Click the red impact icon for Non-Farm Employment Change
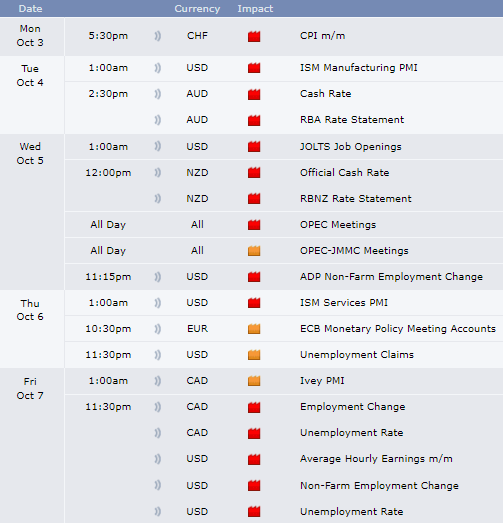 (x=254, y=486)
